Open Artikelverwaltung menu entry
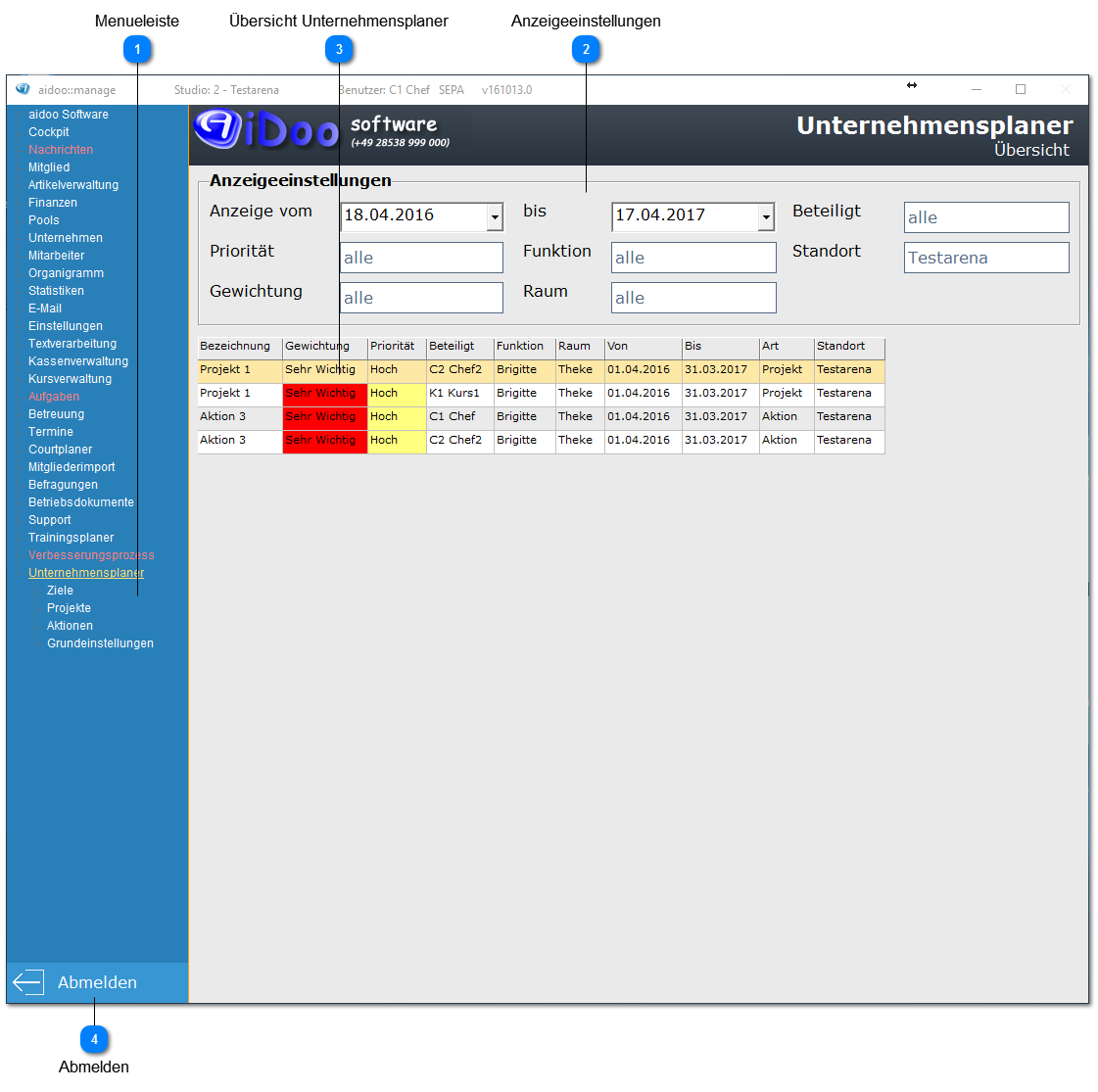1098x1092 pixels. point(72,185)
